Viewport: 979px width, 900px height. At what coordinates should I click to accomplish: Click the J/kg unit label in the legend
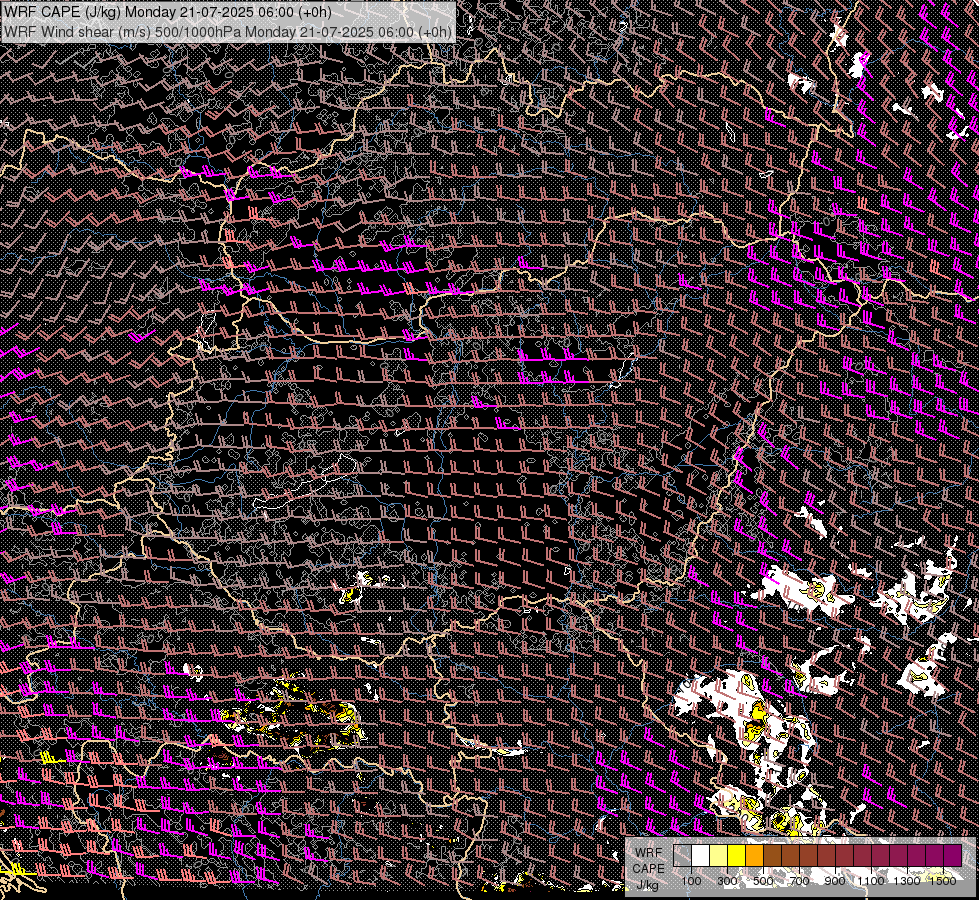point(648,885)
